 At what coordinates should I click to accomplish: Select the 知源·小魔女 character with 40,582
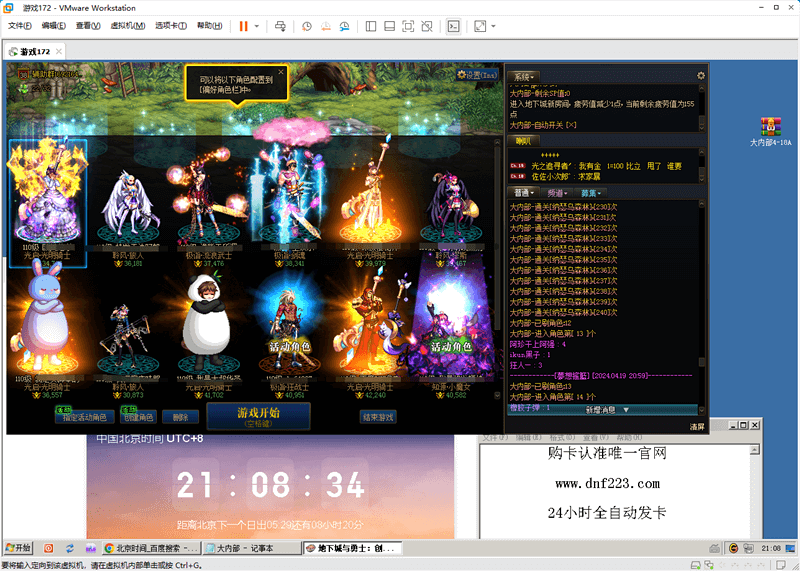(x=451, y=327)
